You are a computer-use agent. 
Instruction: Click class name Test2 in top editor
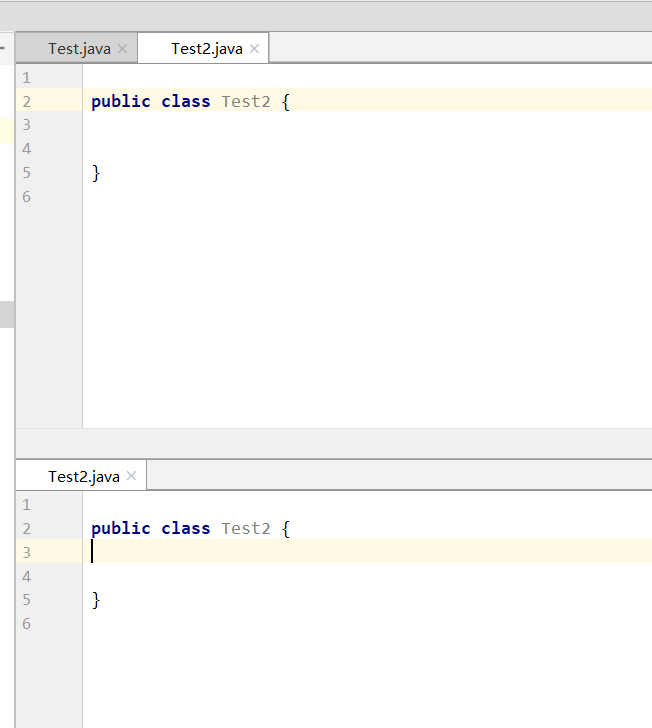click(x=246, y=101)
